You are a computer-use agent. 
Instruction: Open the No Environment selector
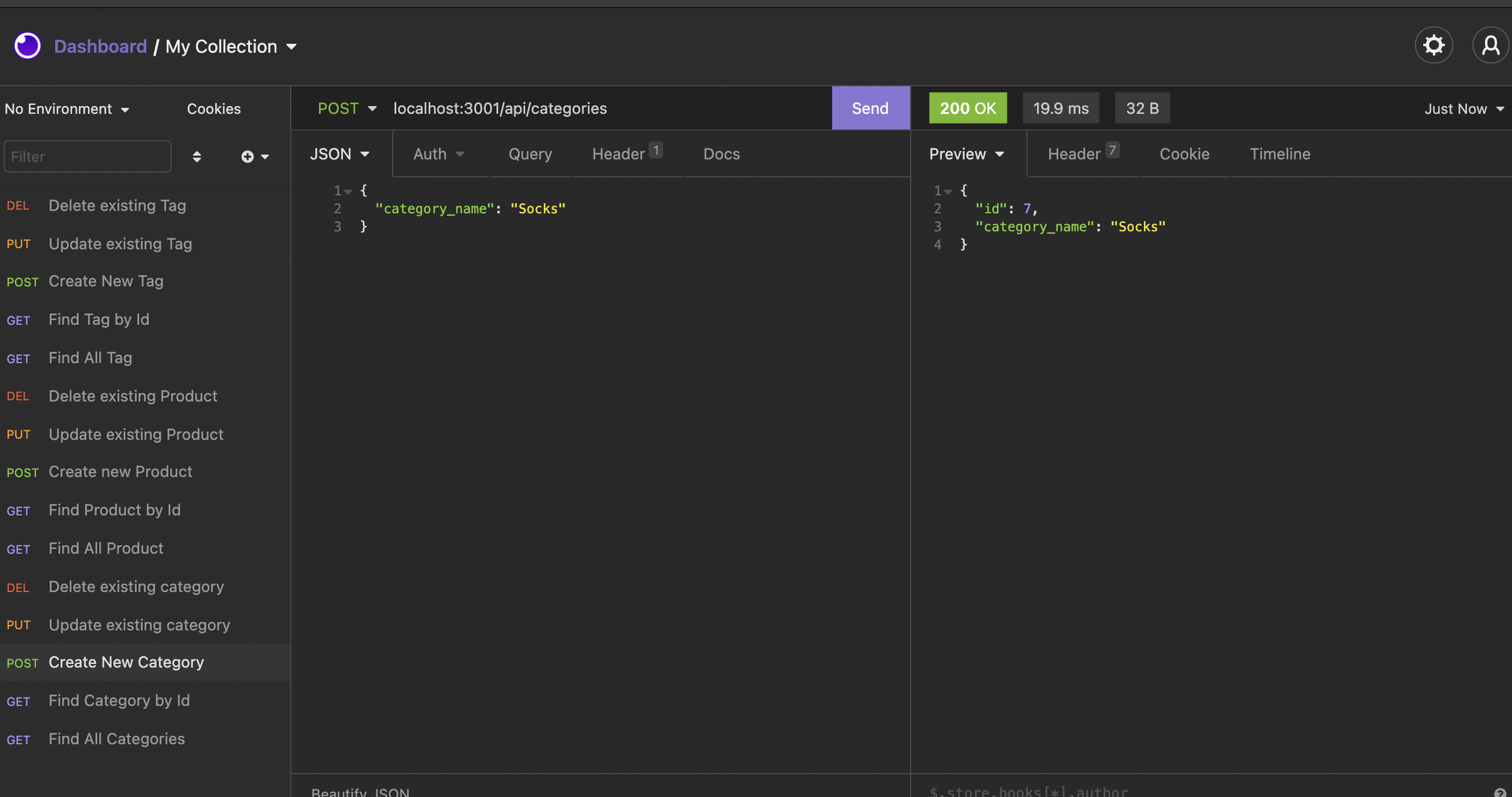(x=66, y=108)
